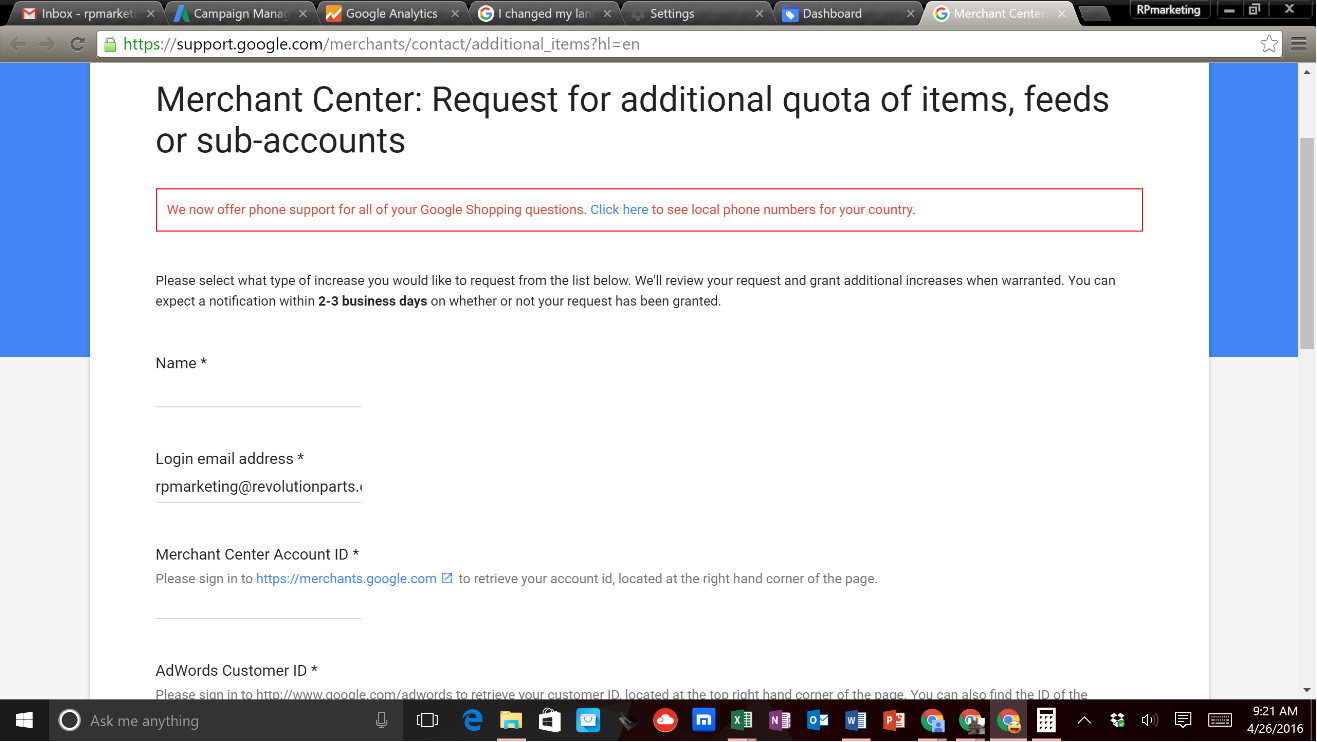Reload the current page
Viewport: 1317px width, 742px height.
coord(77,44)
